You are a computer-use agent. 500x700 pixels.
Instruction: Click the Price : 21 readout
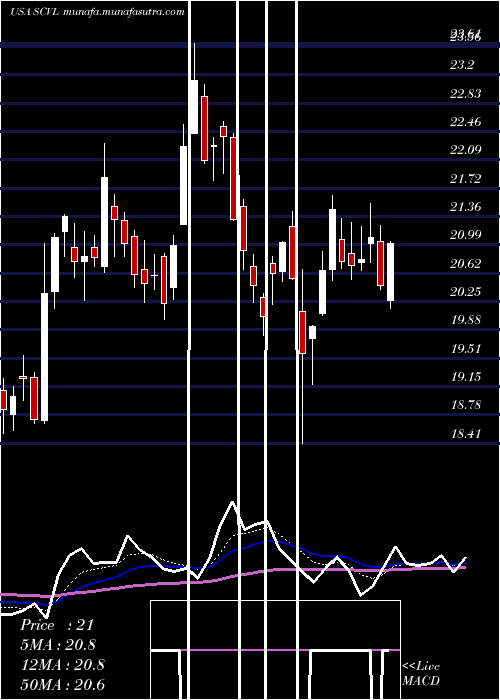[57, 625]
